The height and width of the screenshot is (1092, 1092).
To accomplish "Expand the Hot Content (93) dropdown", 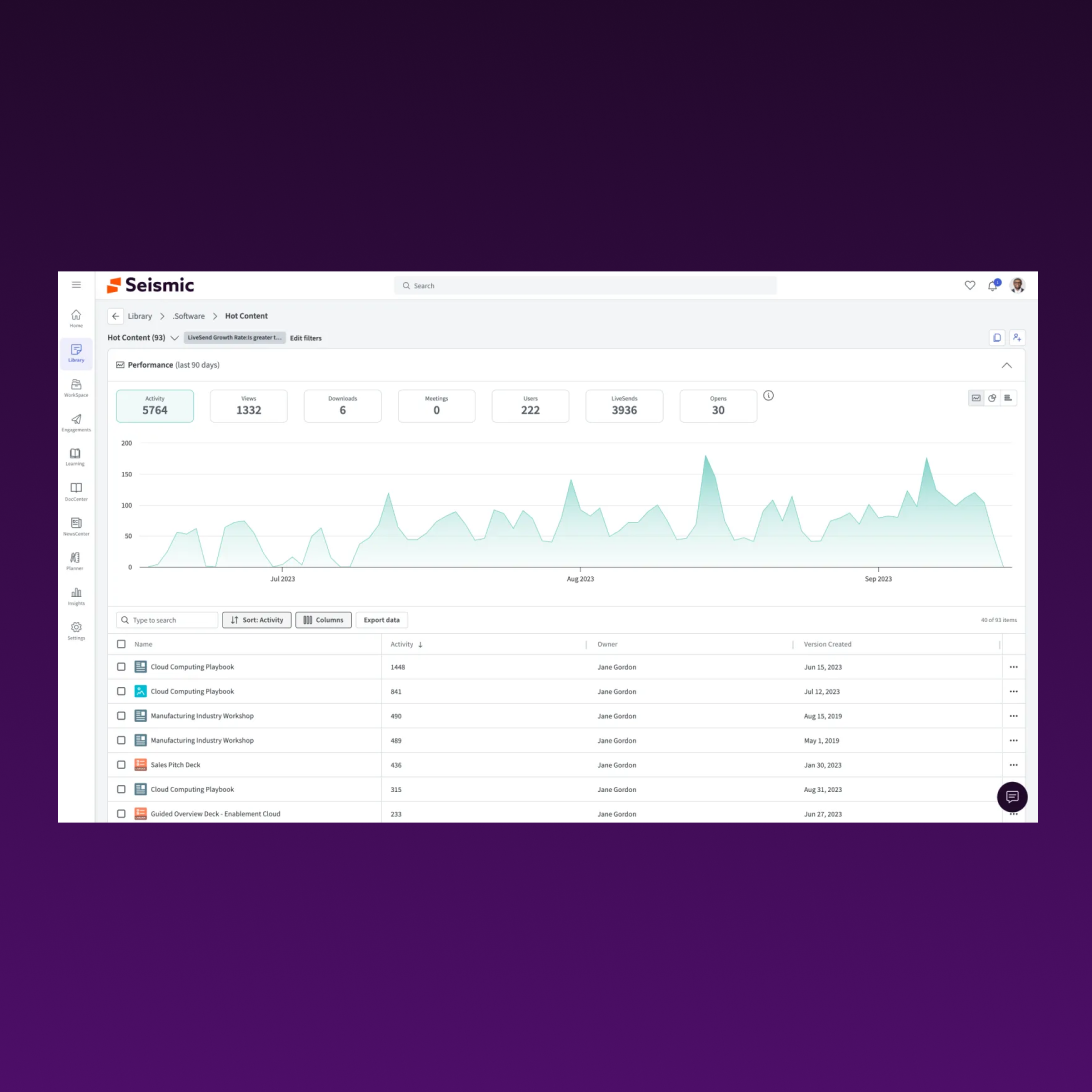I will pos(175,338).
